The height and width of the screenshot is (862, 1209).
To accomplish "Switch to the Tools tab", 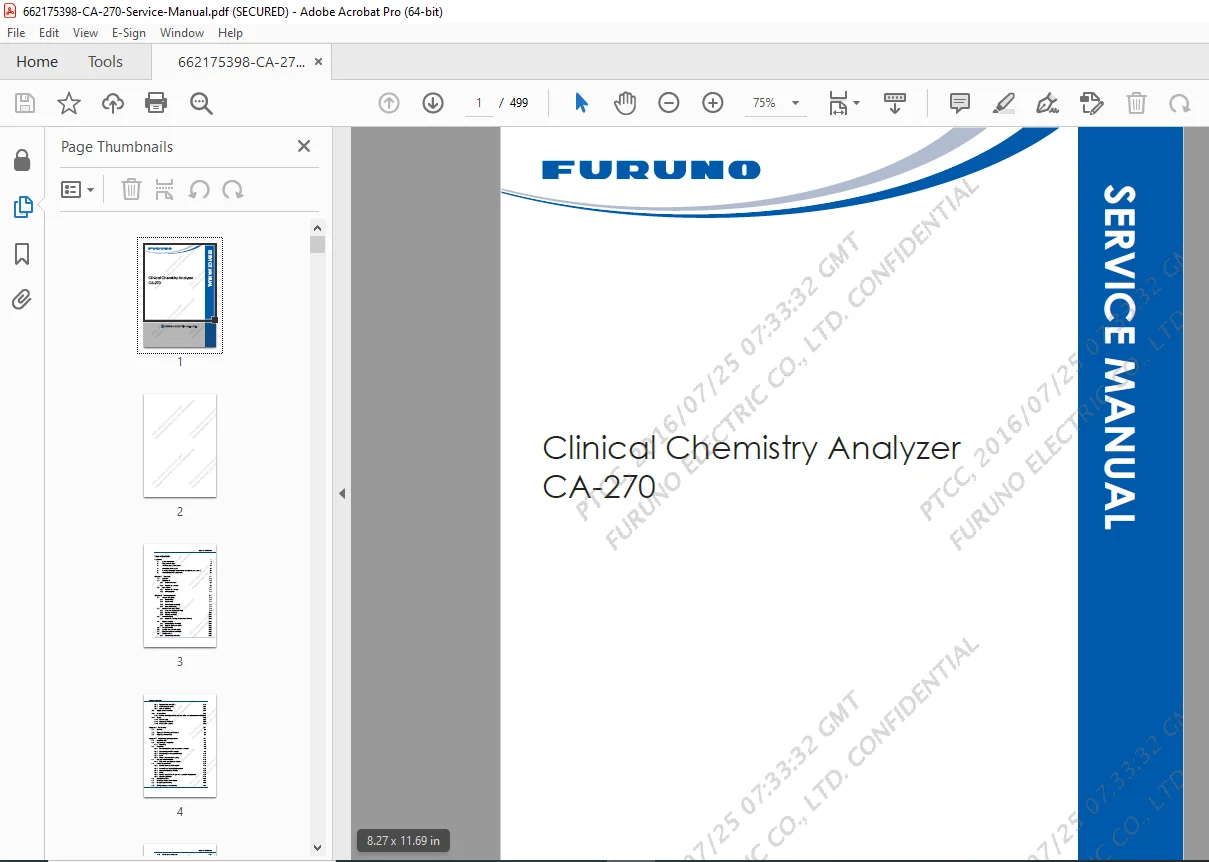I will click(x=105, y=62).
